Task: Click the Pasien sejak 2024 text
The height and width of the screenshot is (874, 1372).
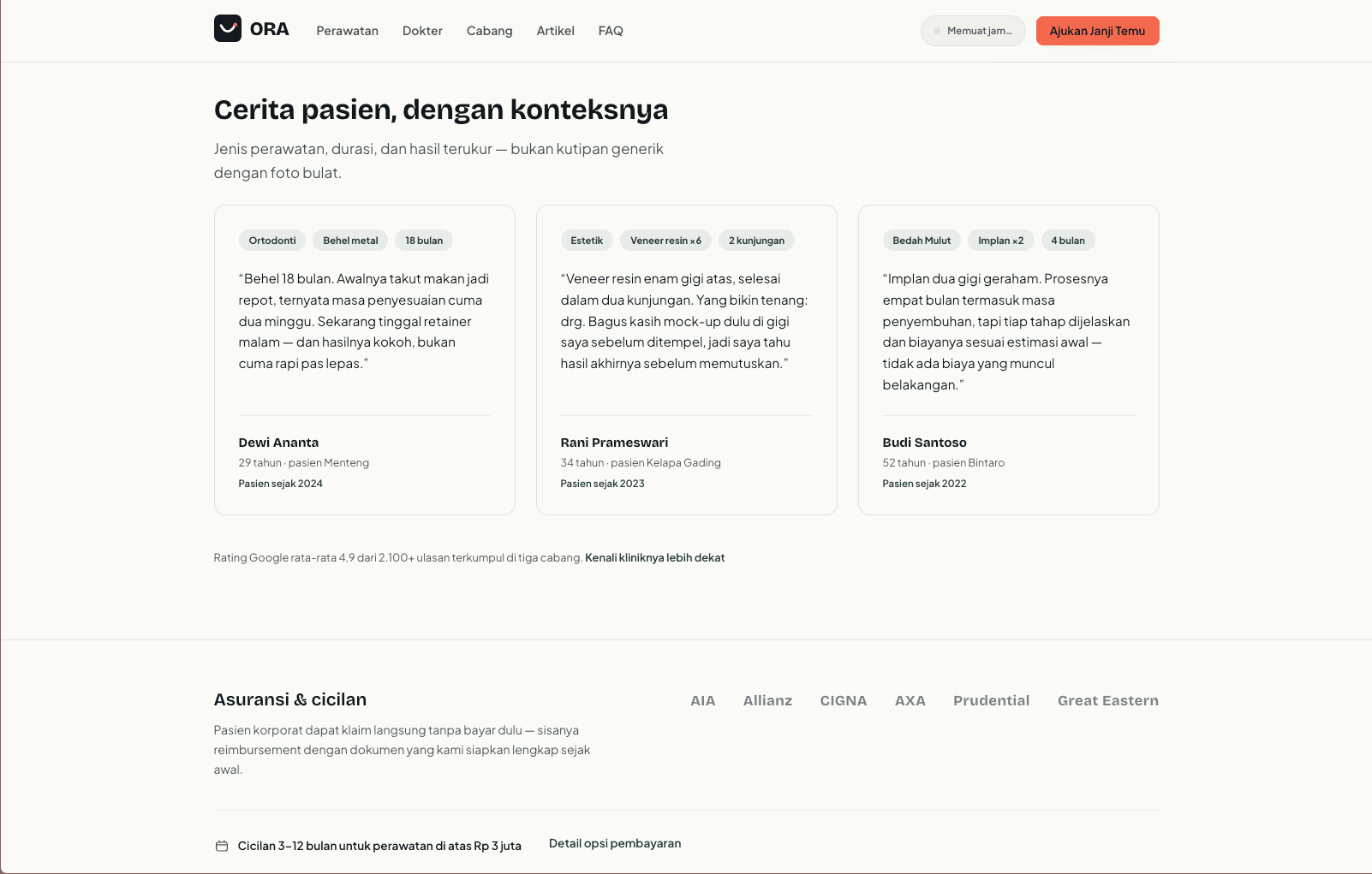Action: (280, 484)
